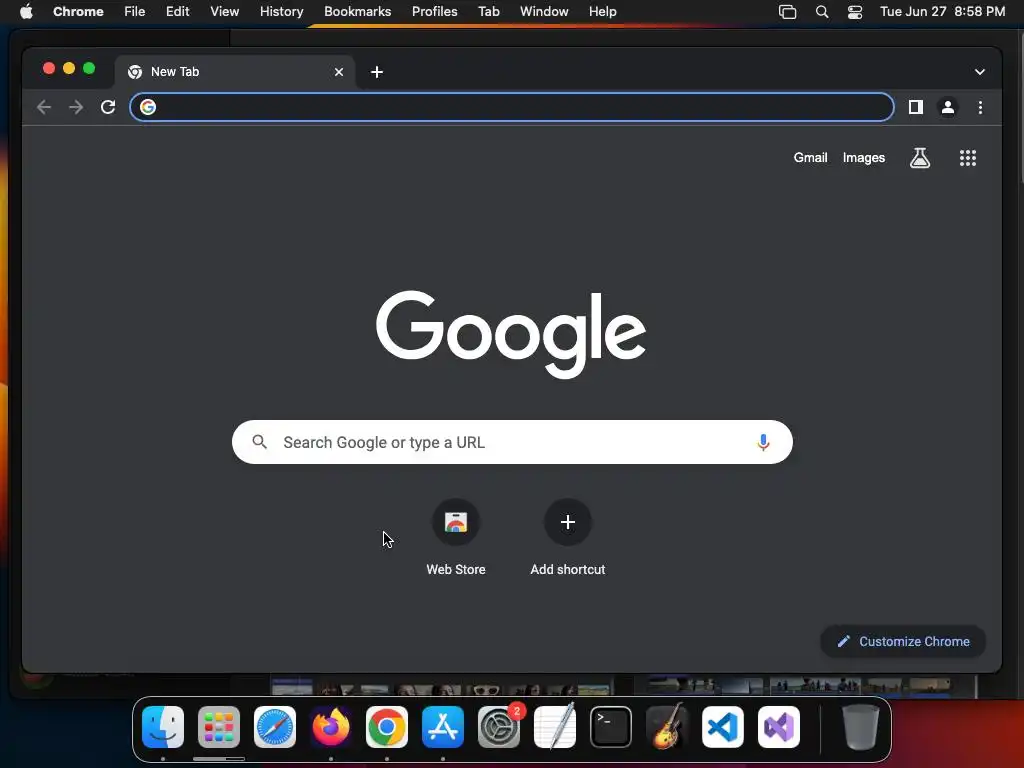Open the Help menu
1024x768 pixels.
(x=602, y=12)
